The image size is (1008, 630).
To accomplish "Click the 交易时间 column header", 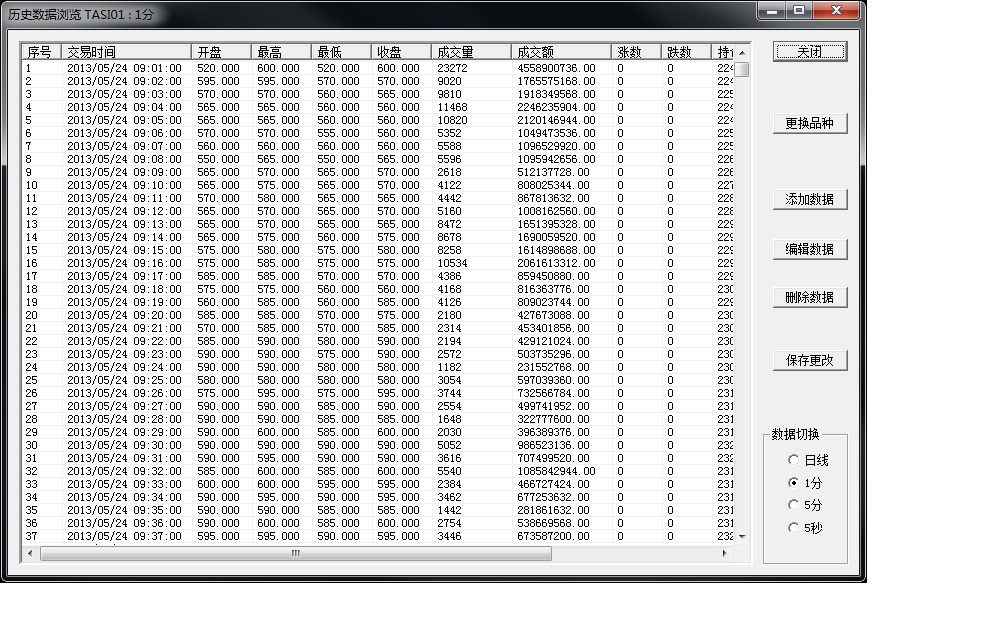I will click(x=127, y=52).
